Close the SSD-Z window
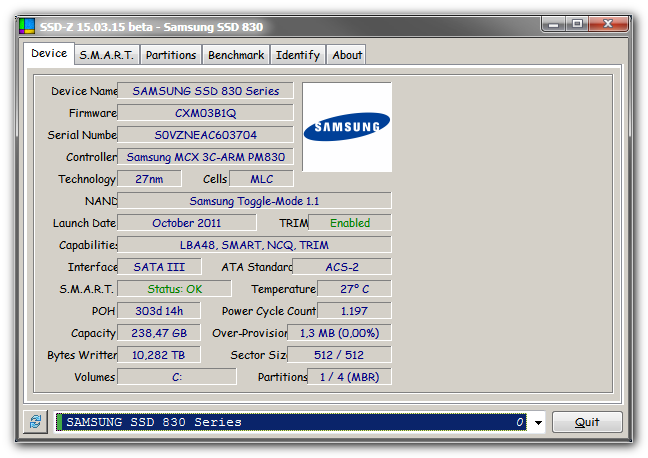648x458 pixels. [x=608, y=24]
